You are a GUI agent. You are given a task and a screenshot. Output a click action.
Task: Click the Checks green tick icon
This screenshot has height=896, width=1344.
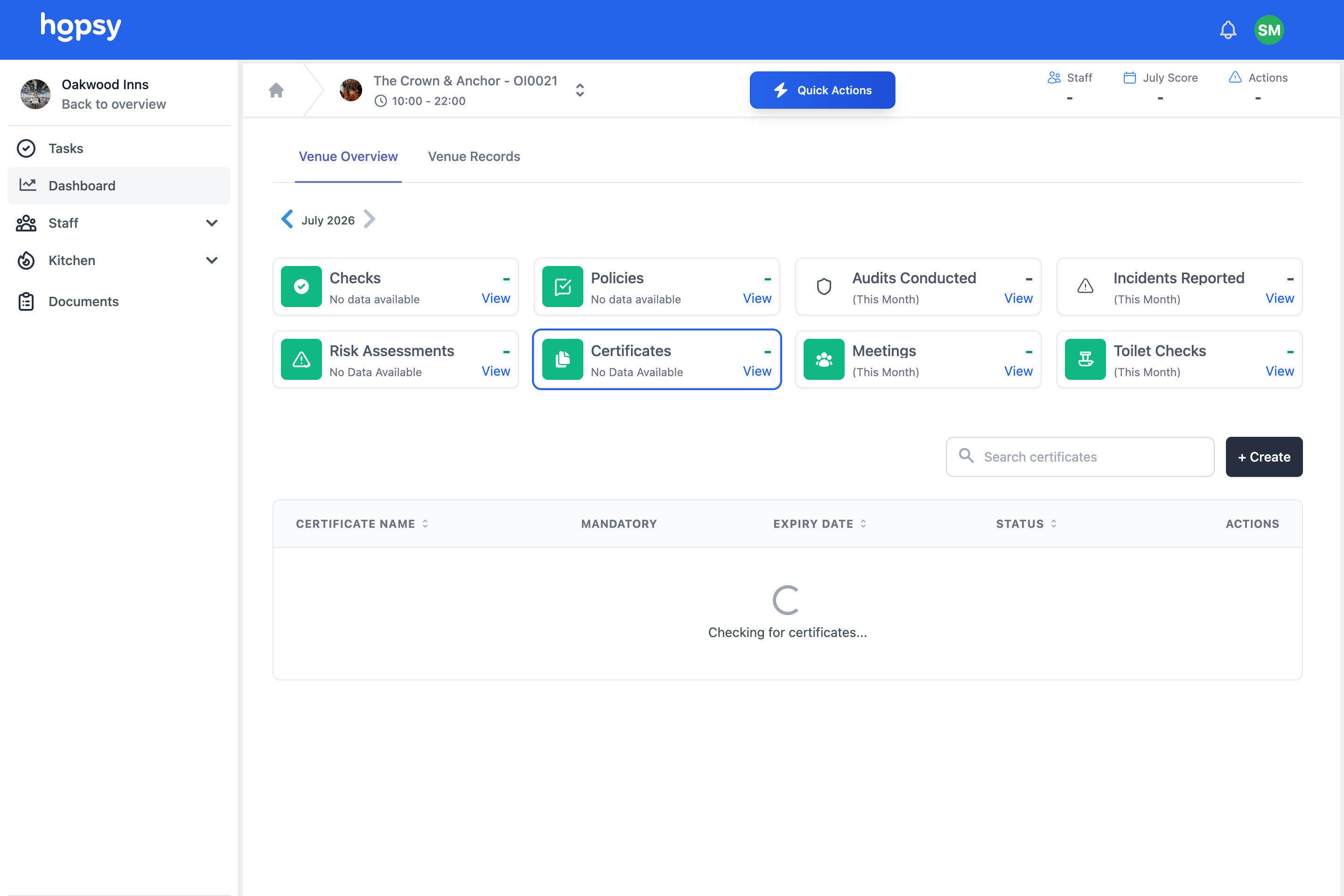pos(301,286)
